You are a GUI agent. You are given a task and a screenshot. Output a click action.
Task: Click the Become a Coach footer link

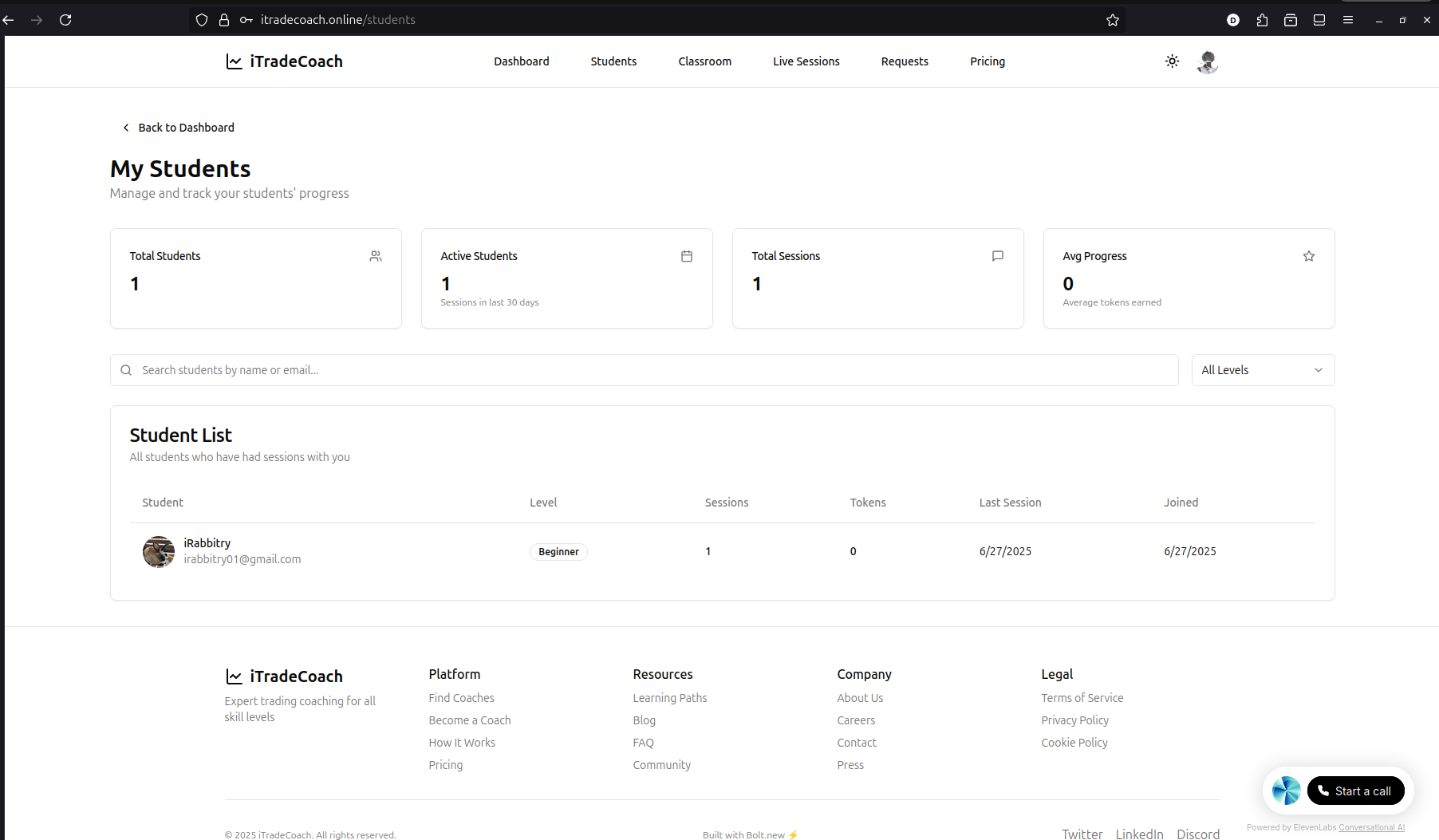click(x=470, y=720)
